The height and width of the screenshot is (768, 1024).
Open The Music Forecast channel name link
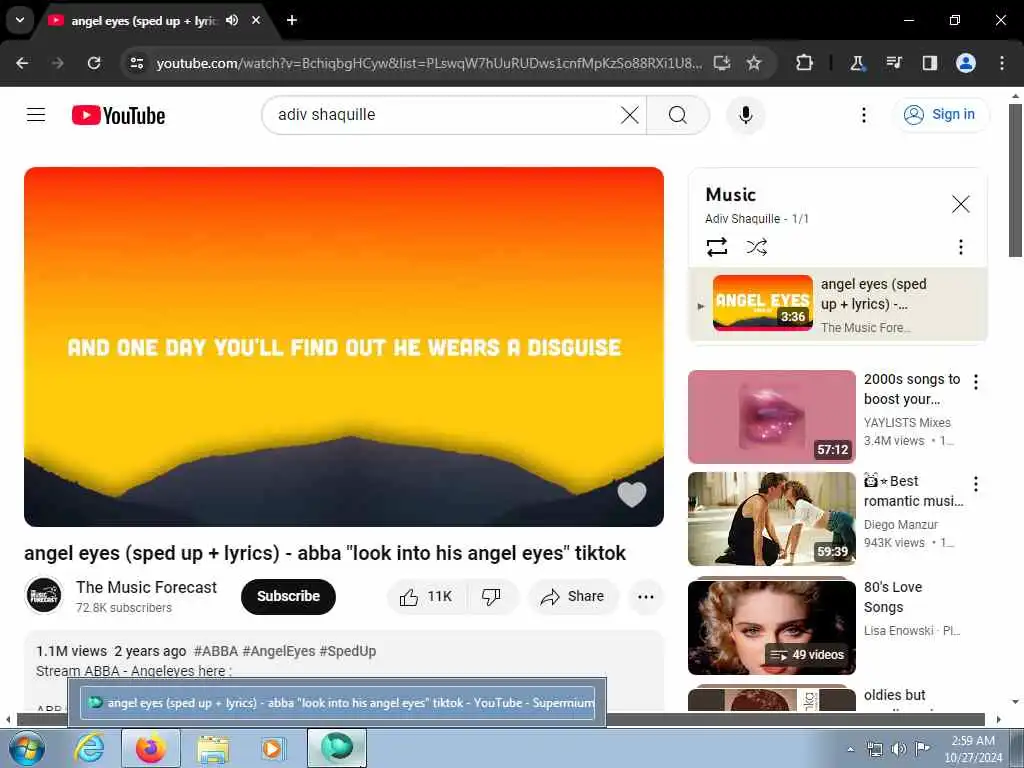[146, 587]
